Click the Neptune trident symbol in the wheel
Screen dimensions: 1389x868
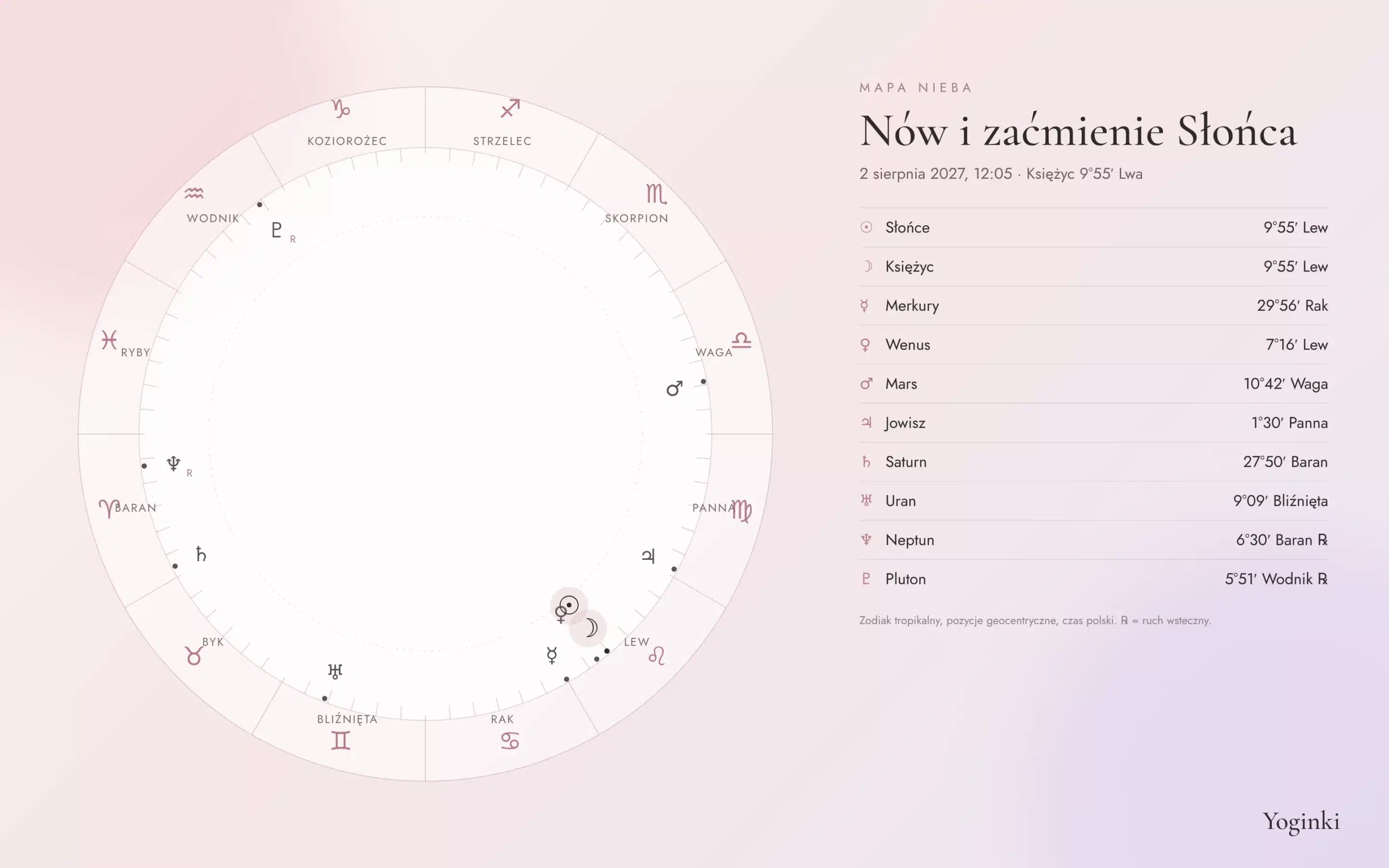(x=173, y=463)
